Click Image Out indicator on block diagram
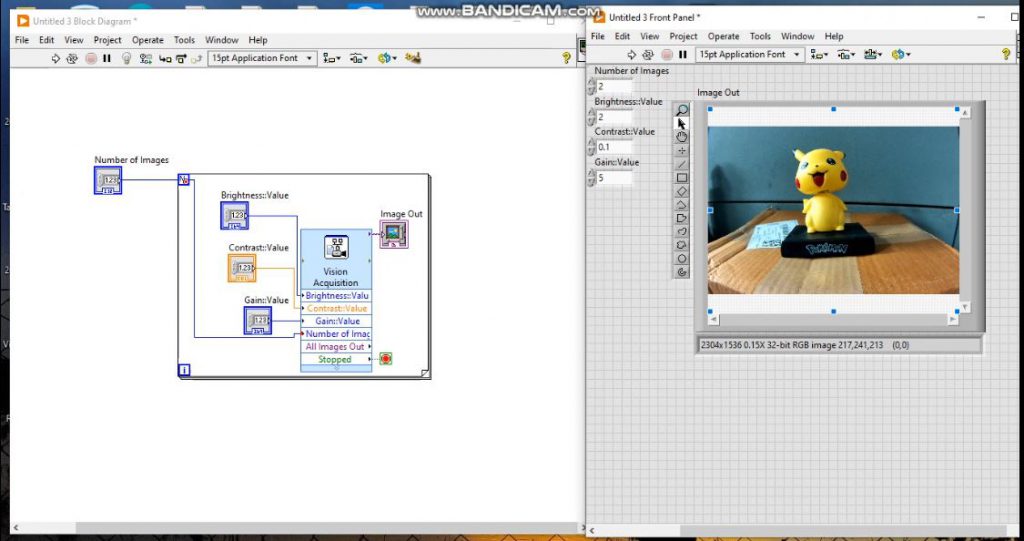 (394, 235)
